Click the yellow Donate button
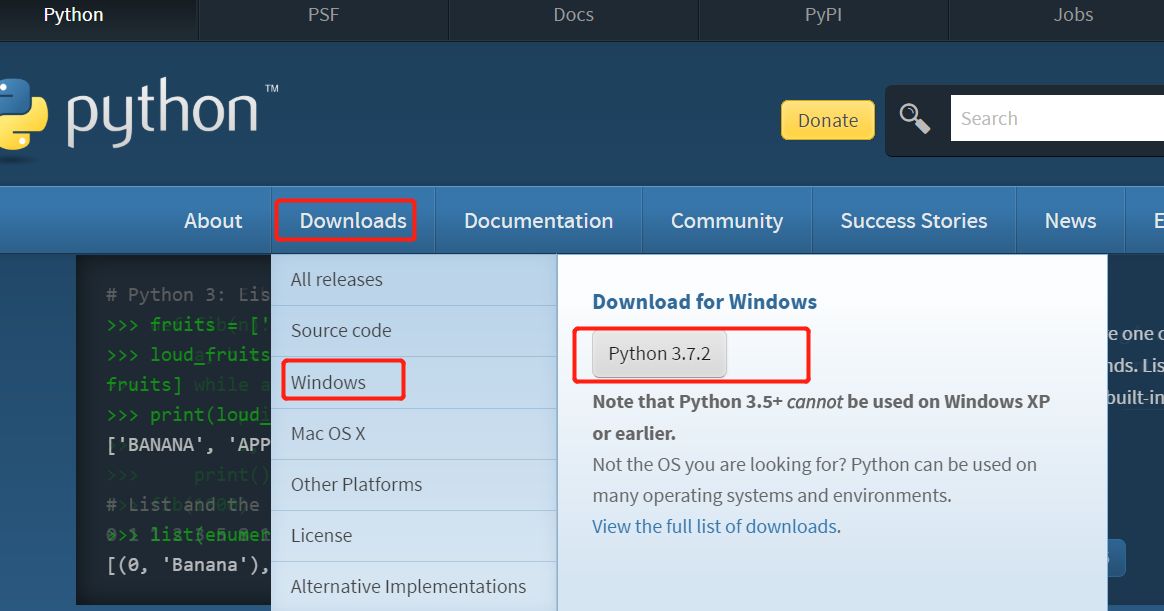The width and height of the screenshot is (1164, 611). click(828, 120)
